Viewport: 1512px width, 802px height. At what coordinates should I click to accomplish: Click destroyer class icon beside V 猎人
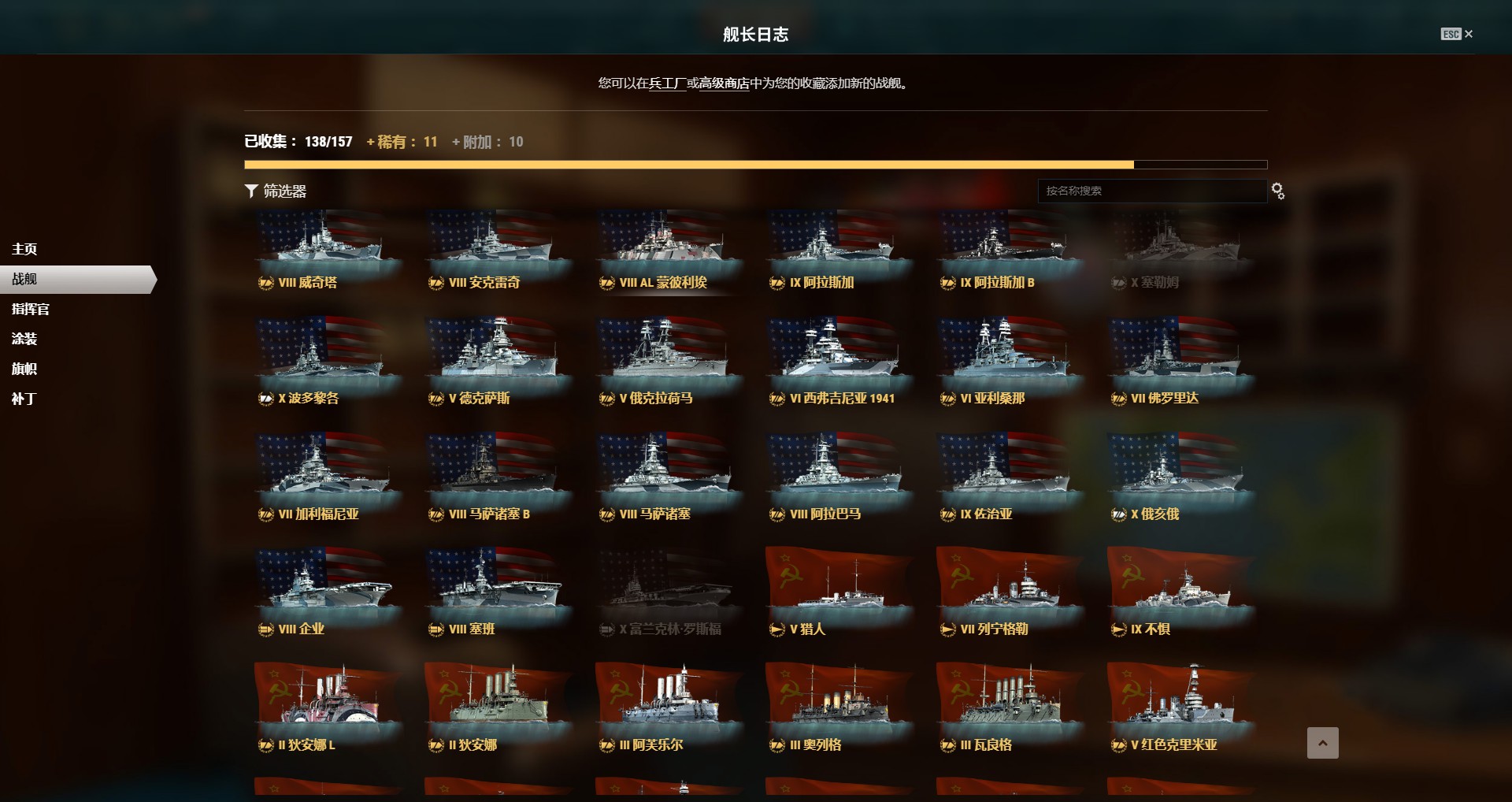[777, 629]
